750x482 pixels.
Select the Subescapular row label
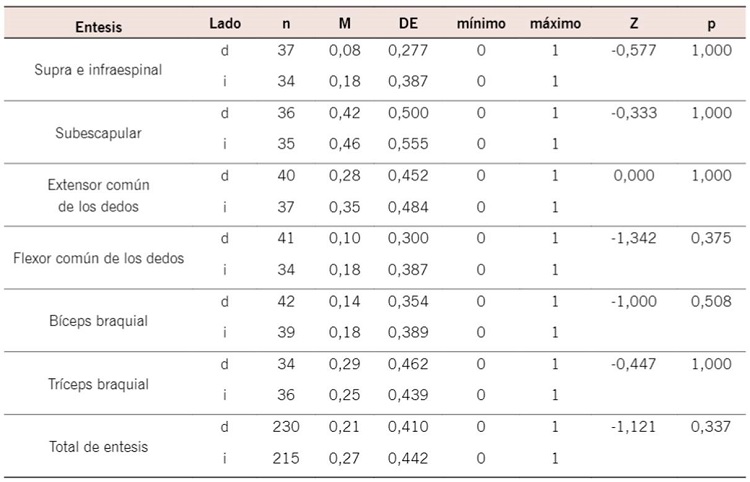coord(99,131)
